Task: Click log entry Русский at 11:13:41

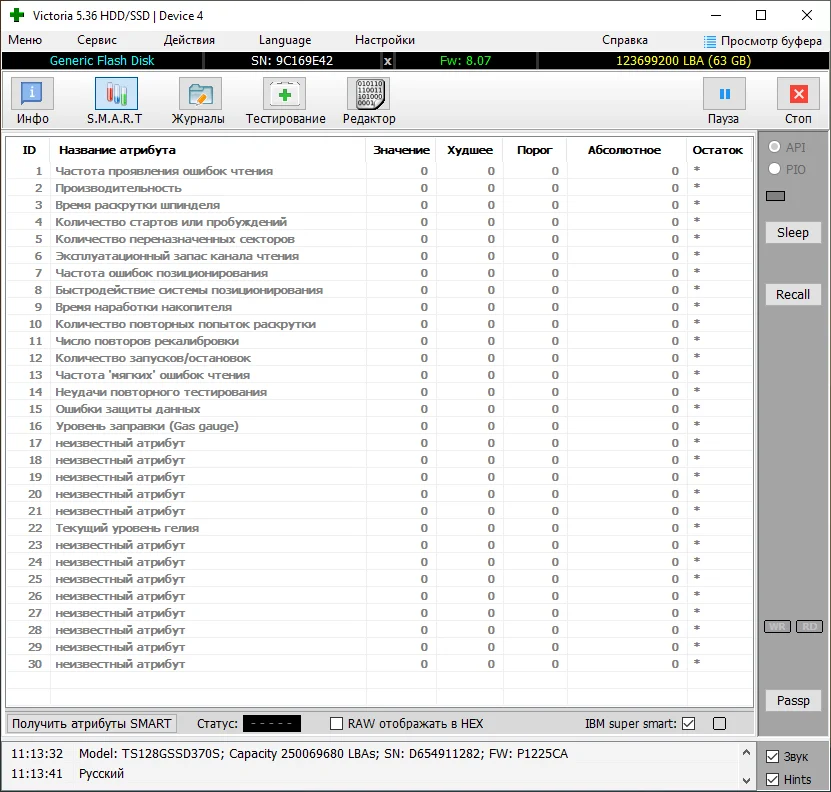Action: click(x=101, y=773)
